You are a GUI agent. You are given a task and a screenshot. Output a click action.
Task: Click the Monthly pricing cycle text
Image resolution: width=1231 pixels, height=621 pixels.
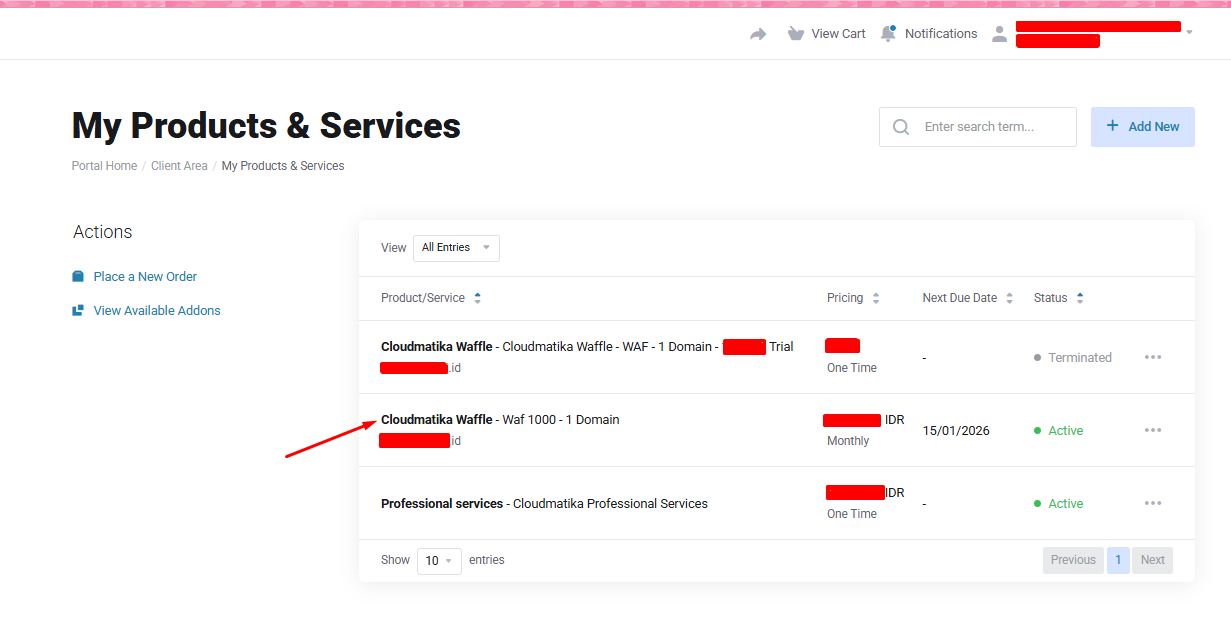click(x=848, y=441)
